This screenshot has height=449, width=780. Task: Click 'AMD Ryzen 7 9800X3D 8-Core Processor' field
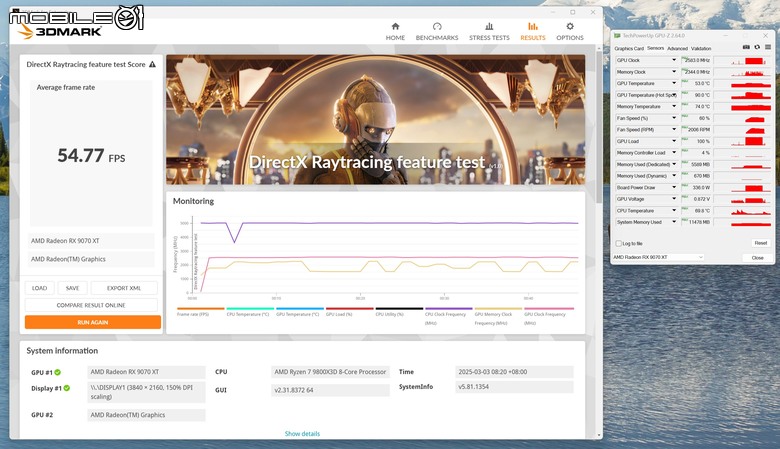330,372
